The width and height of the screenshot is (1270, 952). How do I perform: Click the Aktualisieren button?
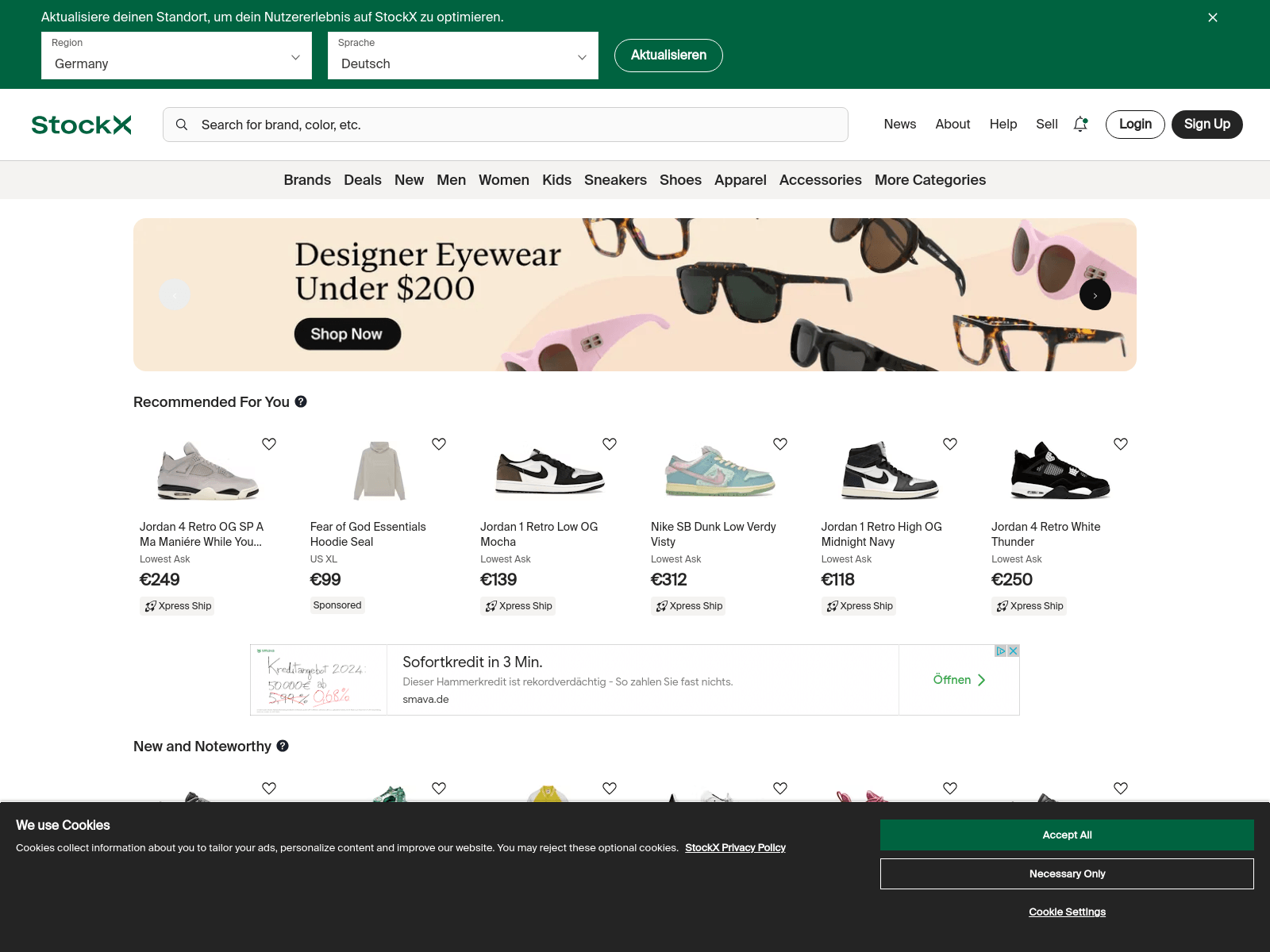(x=668, y=56)
